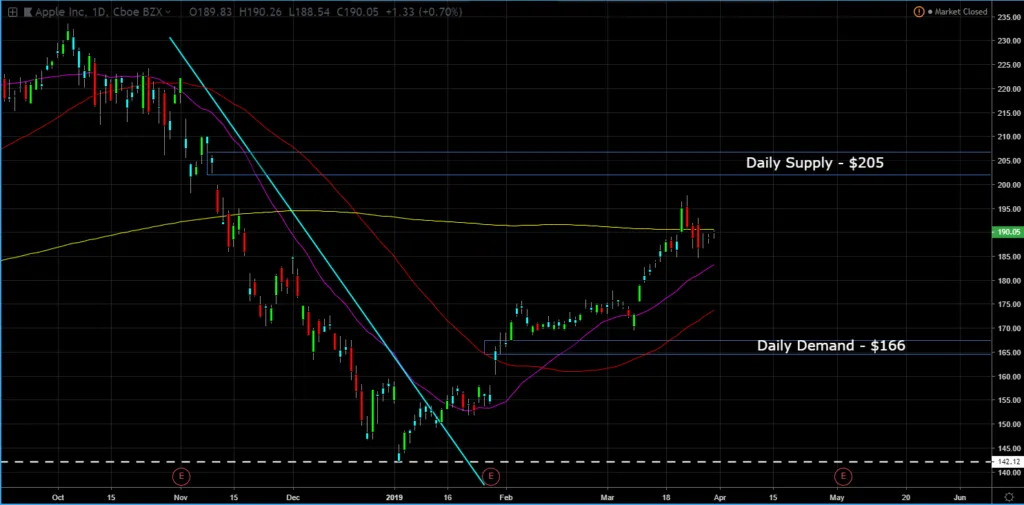The height and width of the screenshot is (505, 1024).
Task: Click the 140.00 price axis label
Action: [x=1008, y=472]
